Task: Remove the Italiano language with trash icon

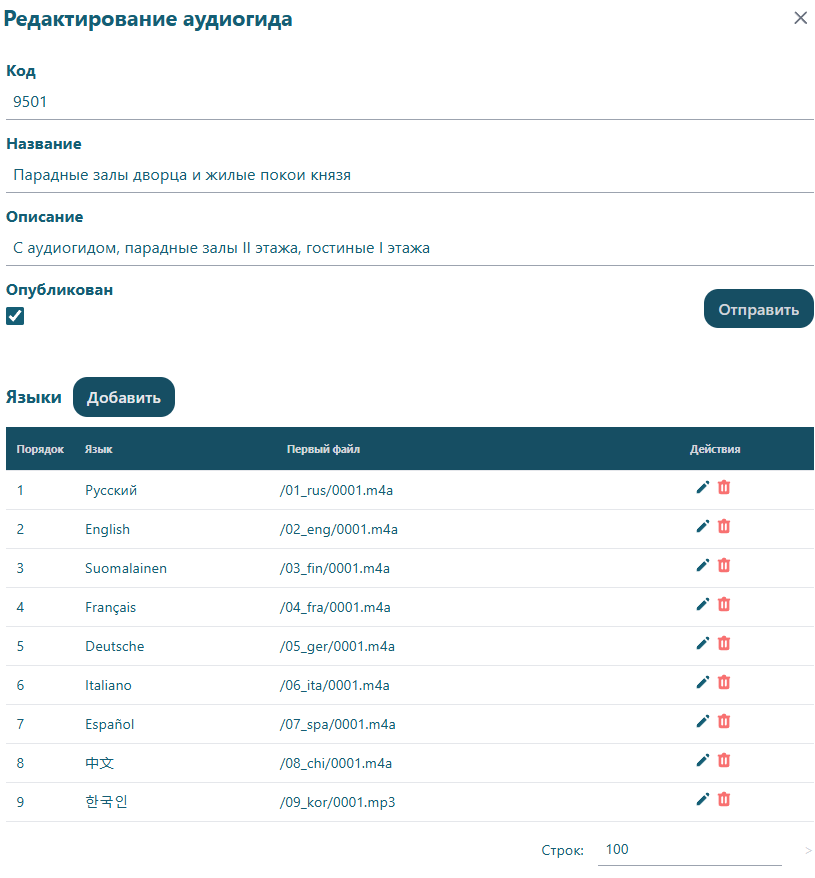Action: (724, 683)
